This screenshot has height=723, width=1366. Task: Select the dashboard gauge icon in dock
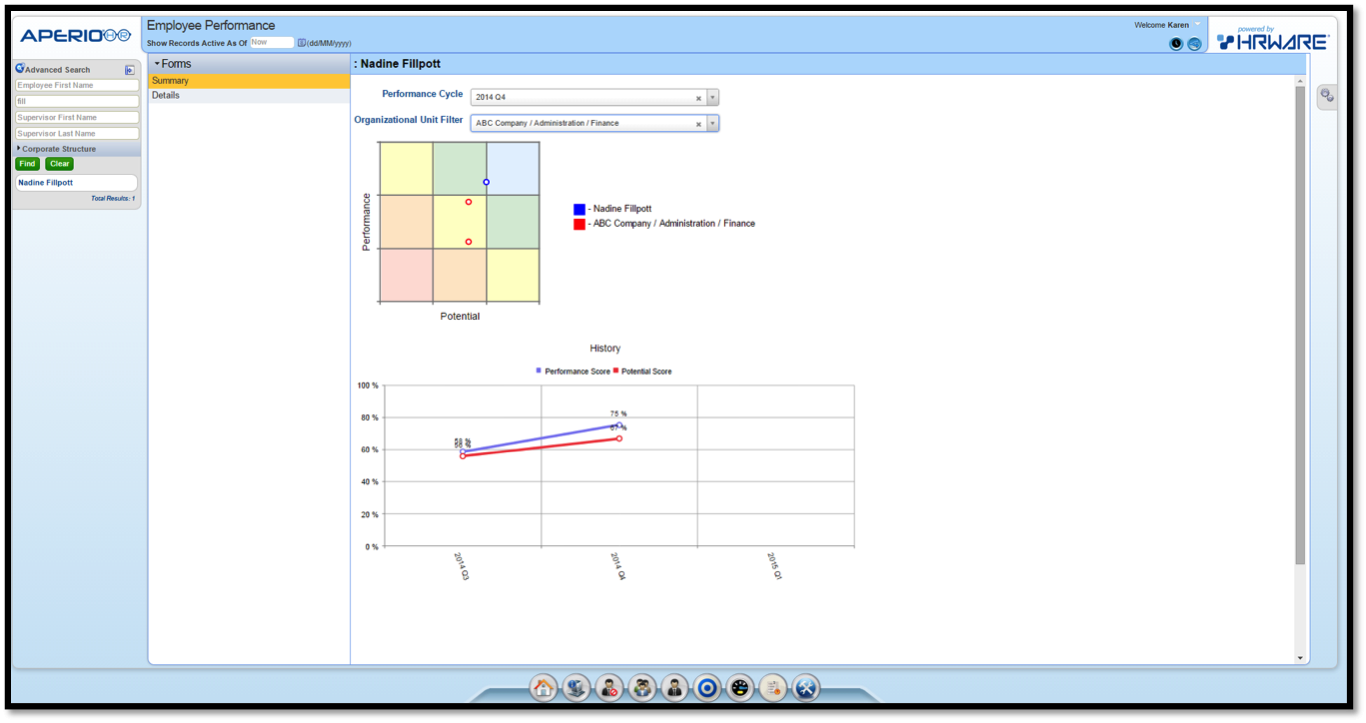(x=739, y=688)
